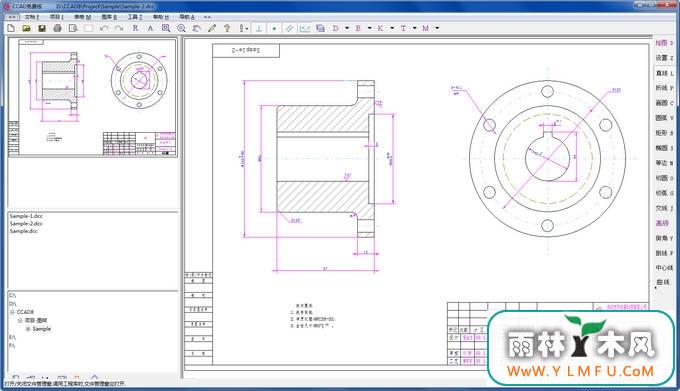Viewport: 680px width, 391px height.
Task: Select the 切圆 tangent circle tool
Action: tap(664, 178)
